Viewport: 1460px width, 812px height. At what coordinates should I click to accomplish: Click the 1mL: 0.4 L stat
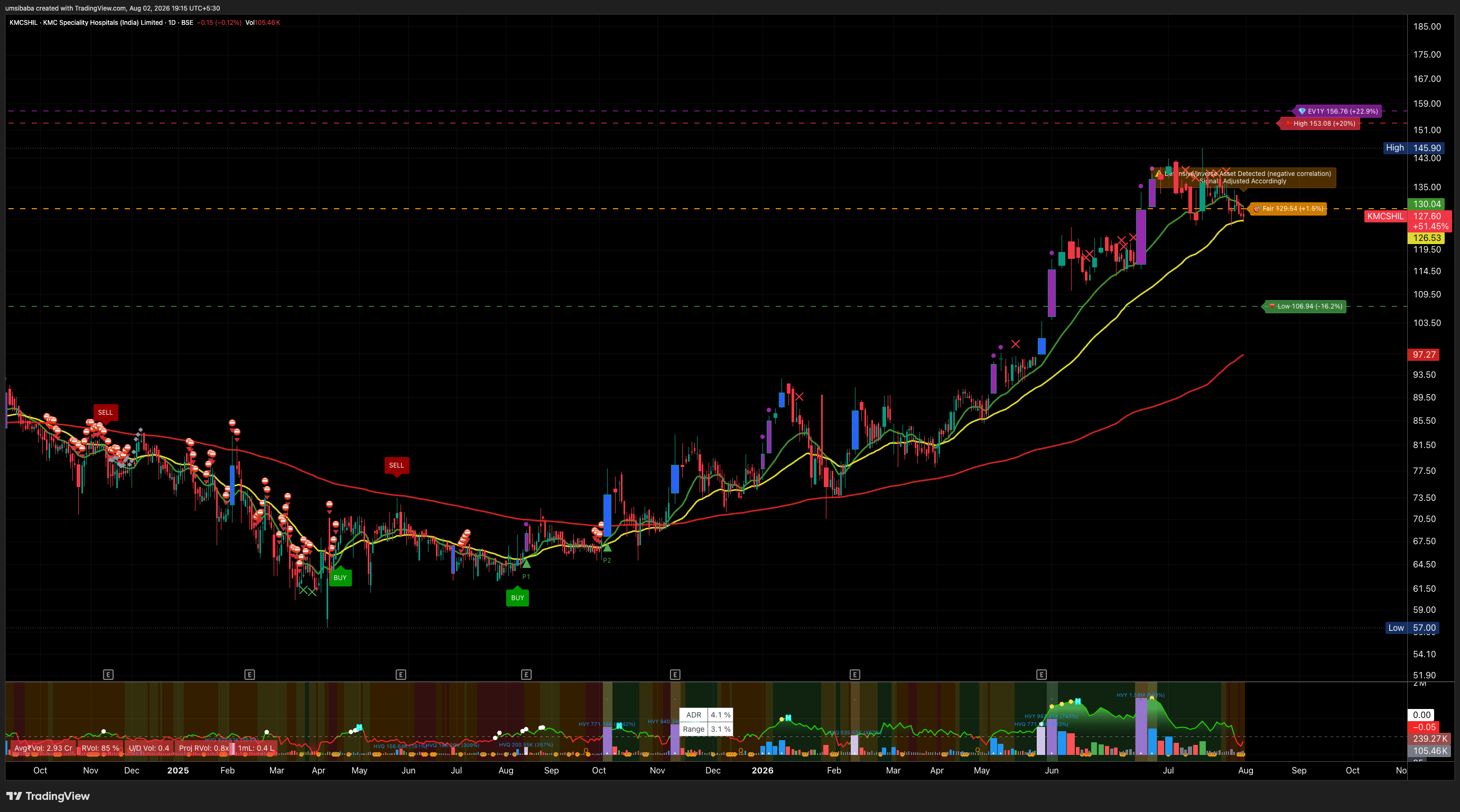(256, 748)
